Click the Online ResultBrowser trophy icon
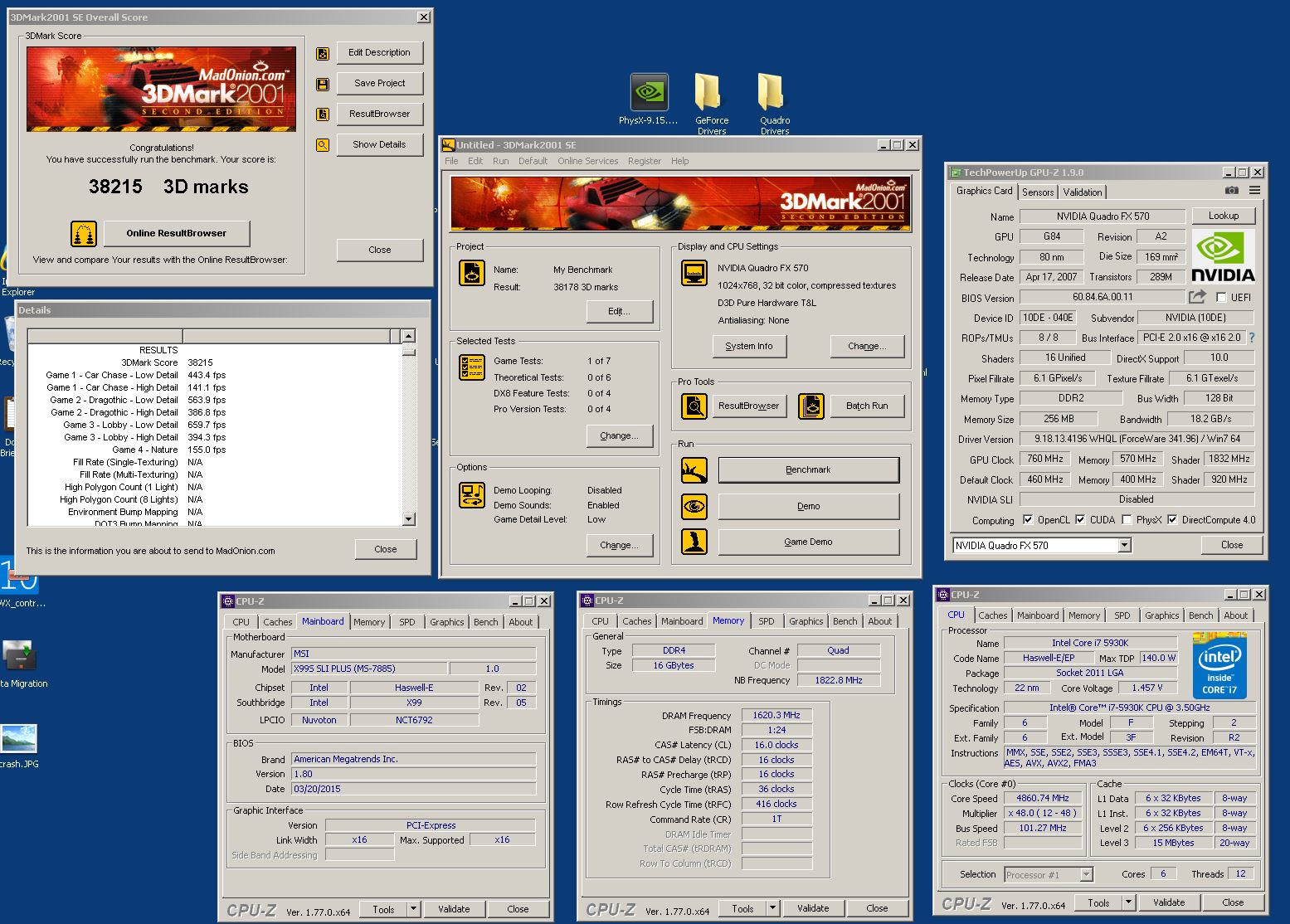1290x924 pixels. 84,234
